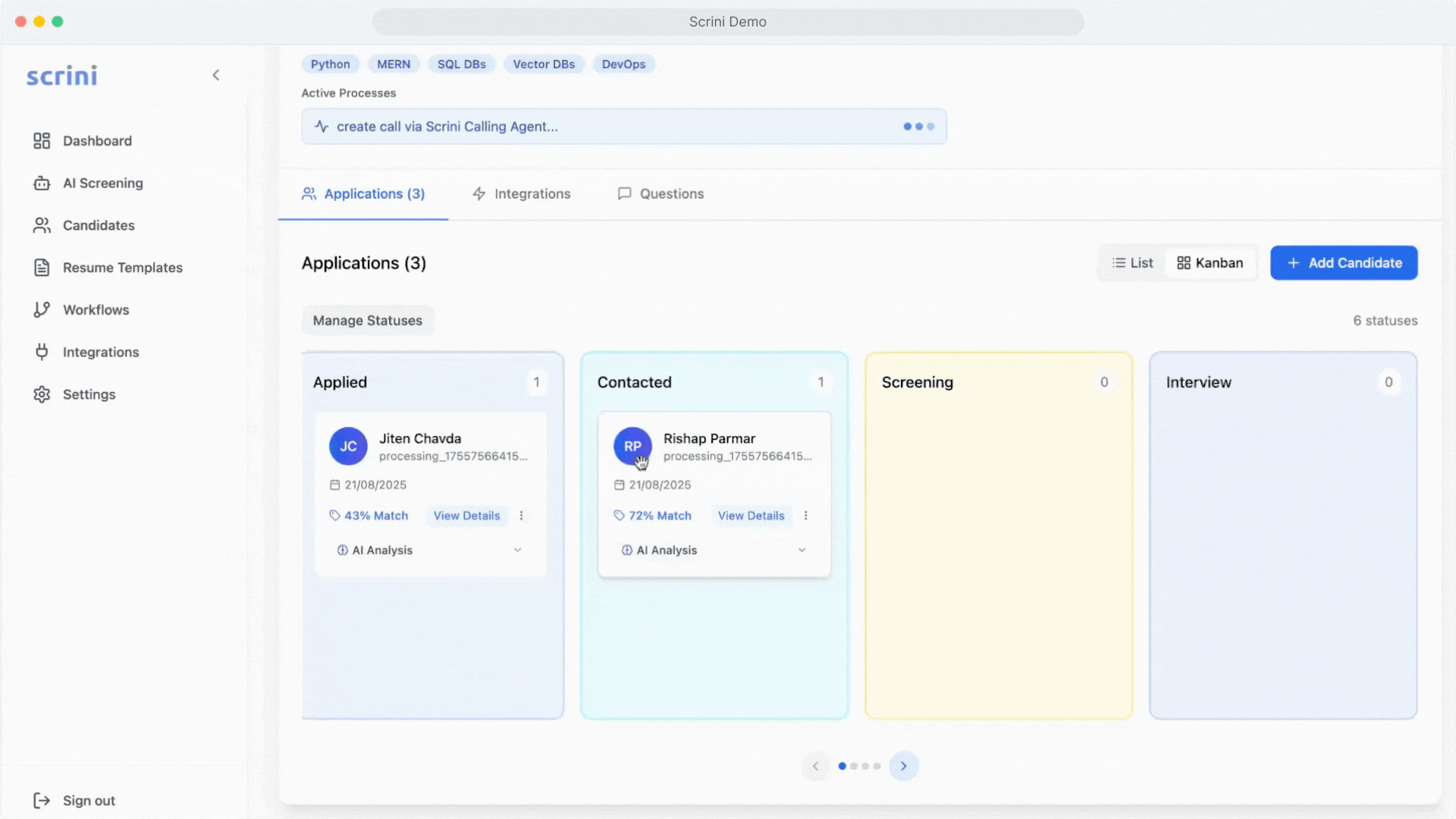Select Workflows in the sidebar
The image size is (1456, 819).
(96, 309)
